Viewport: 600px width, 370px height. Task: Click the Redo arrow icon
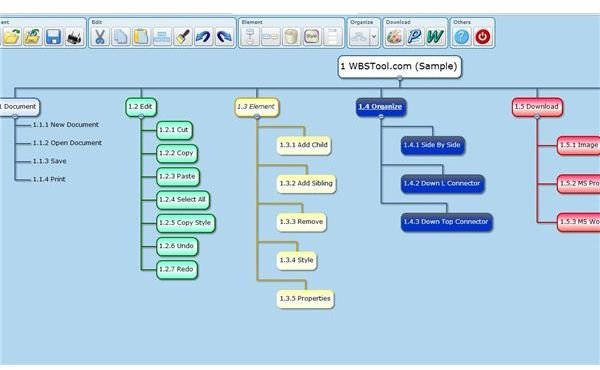pos(224,37)
